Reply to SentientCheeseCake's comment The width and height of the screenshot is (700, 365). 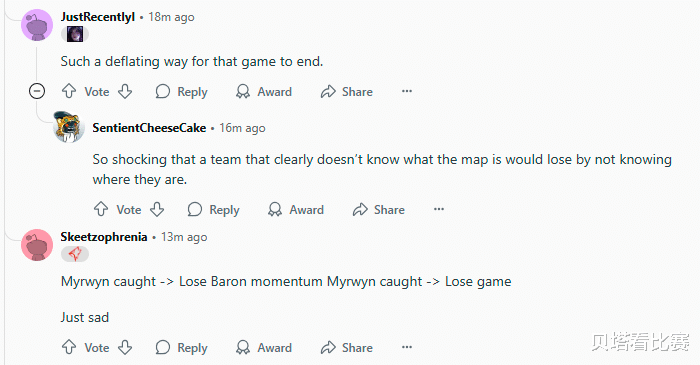214,209
